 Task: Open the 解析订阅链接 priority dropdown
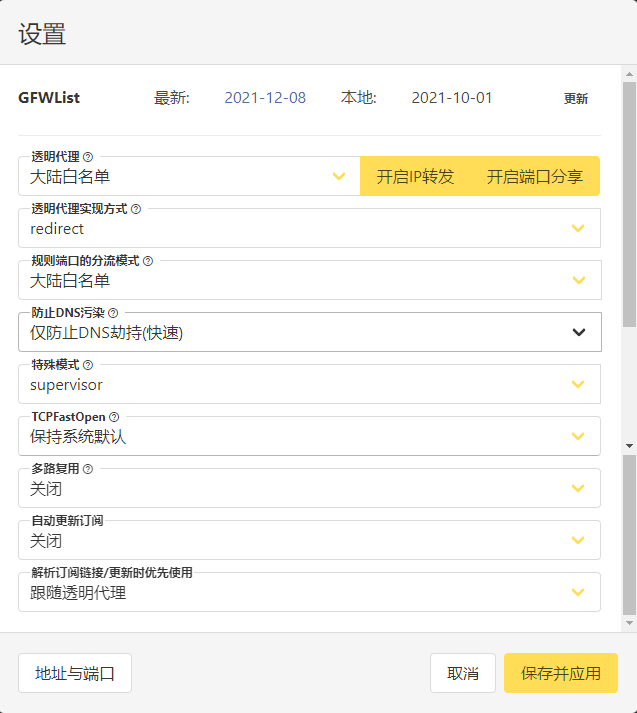[310, 593]
